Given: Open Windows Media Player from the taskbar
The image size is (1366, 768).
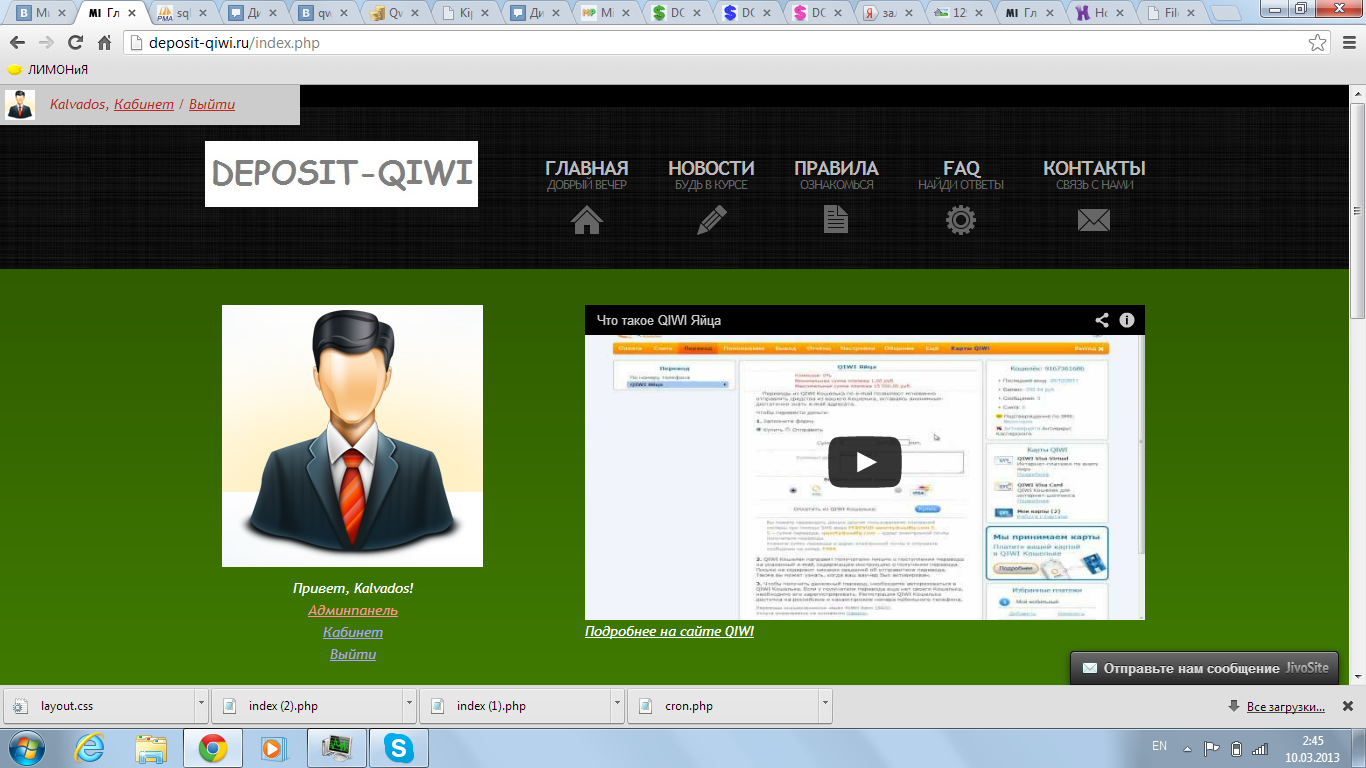Looking at the screenshot, I should pyautogui.click(x=272, y=748).
